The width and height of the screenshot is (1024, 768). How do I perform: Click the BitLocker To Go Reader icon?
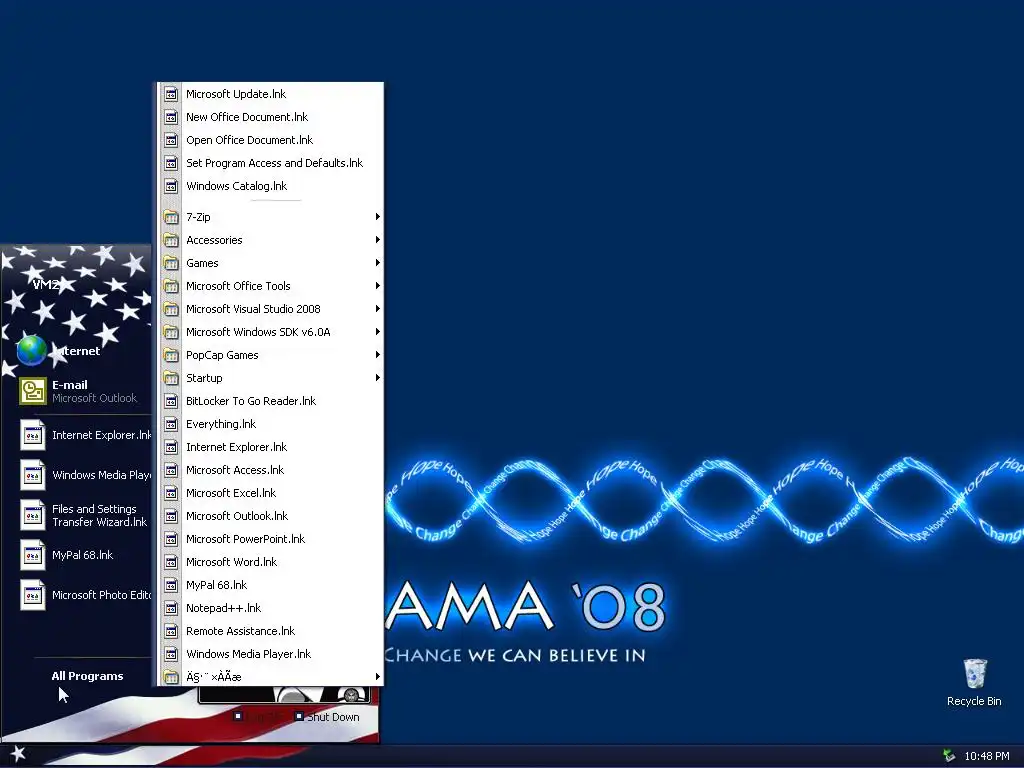(x=171, y=401)
